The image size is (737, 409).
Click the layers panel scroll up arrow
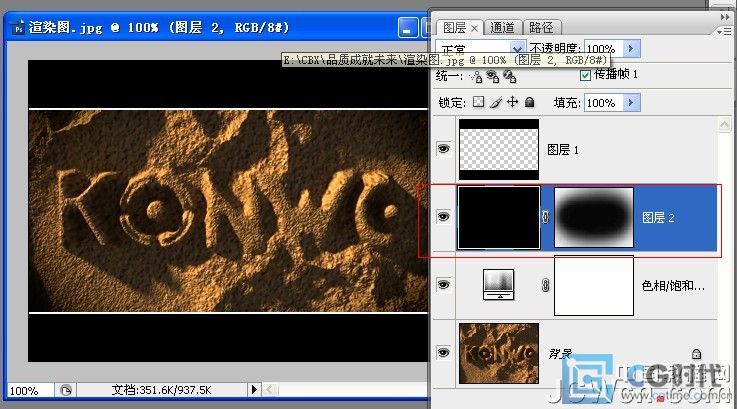[724, 125]
